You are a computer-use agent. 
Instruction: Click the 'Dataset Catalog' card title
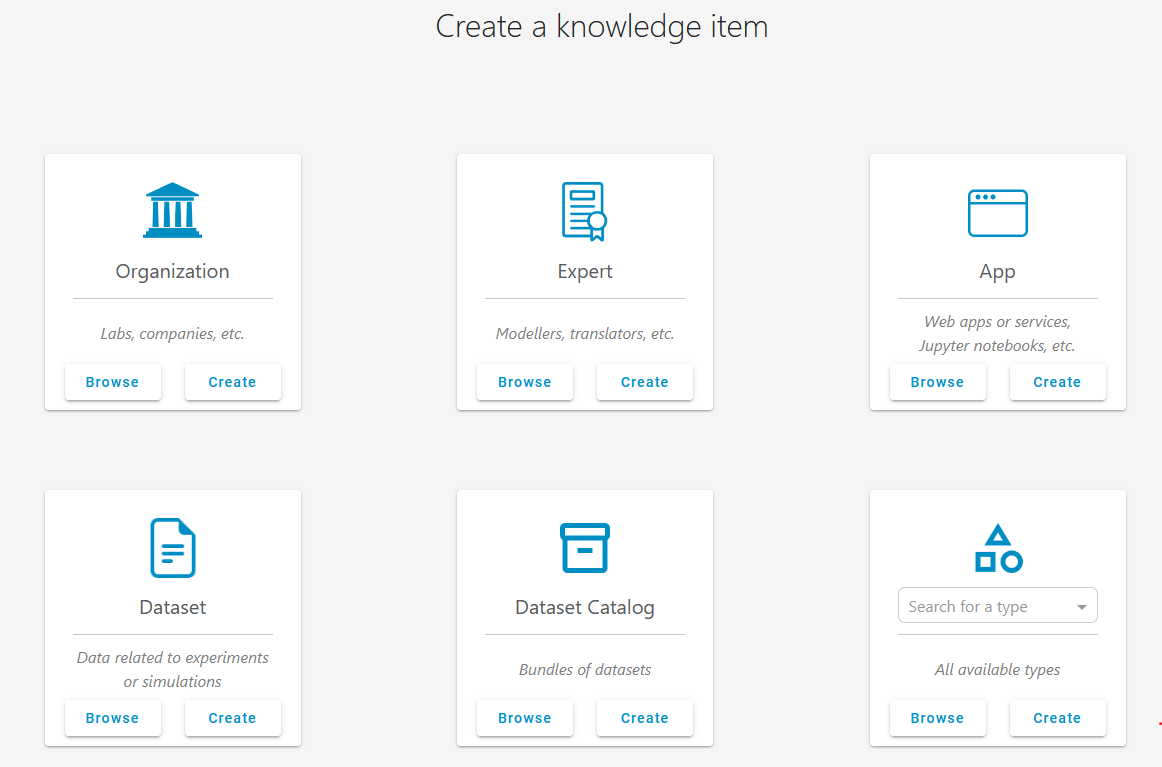point(585,607)
